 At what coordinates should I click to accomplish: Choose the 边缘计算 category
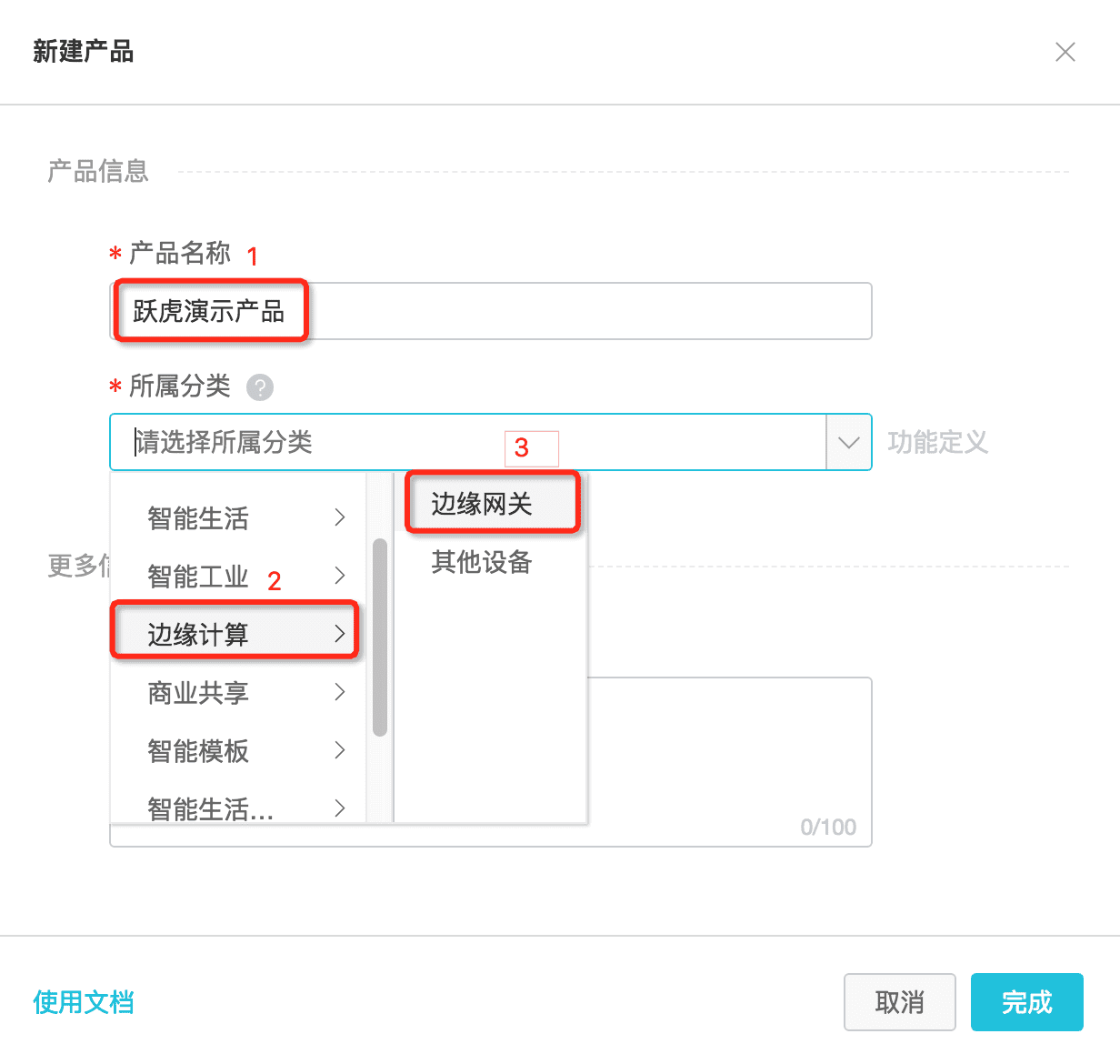tap(198, 635)
